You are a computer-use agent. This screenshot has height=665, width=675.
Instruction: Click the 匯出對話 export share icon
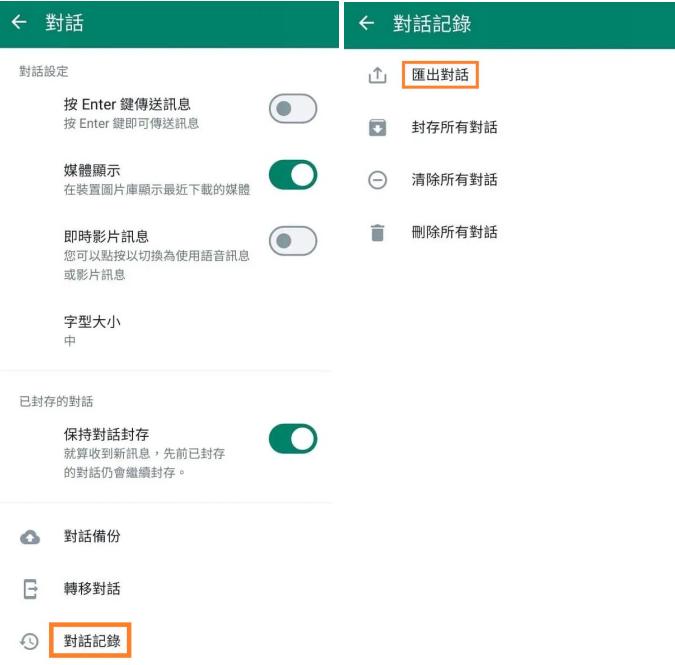point(377,75)
